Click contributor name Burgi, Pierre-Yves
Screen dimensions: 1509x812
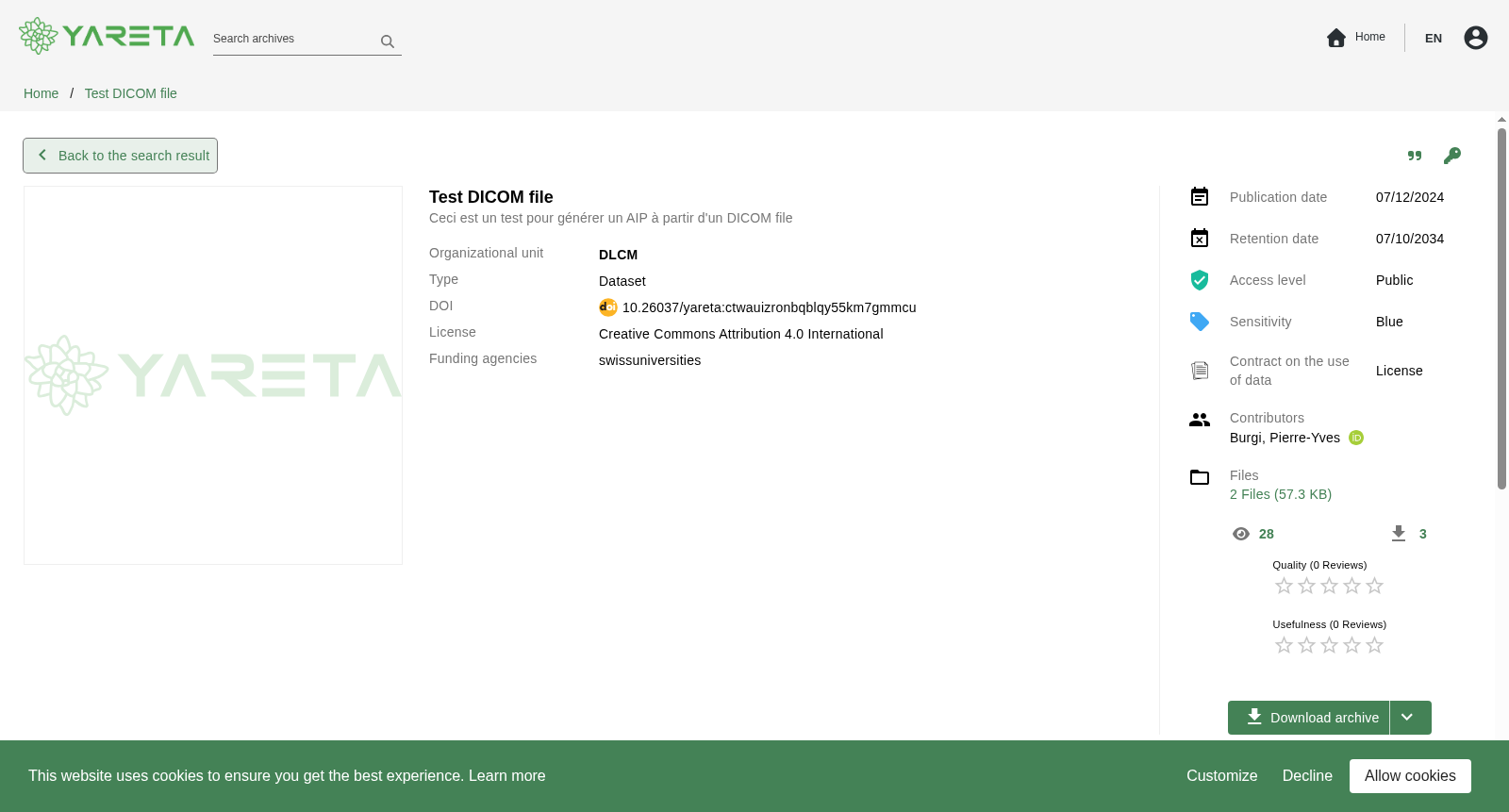click(x=1285, y=438)
